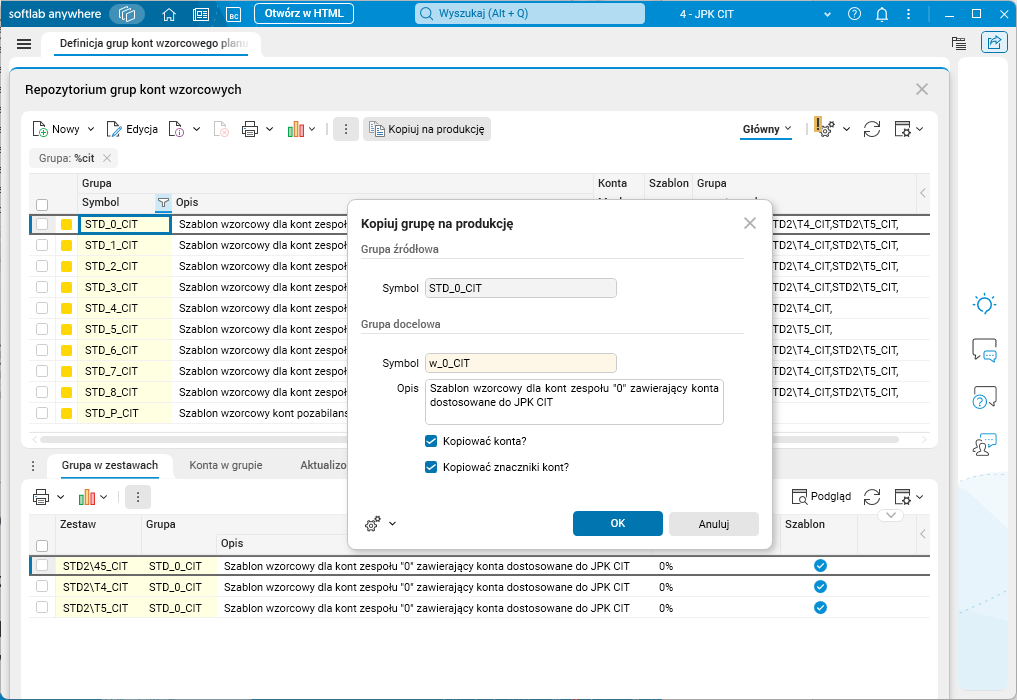1017x700 pixels.
Task: Click Otwórz w HTML button
Action: tap(304, 14)
